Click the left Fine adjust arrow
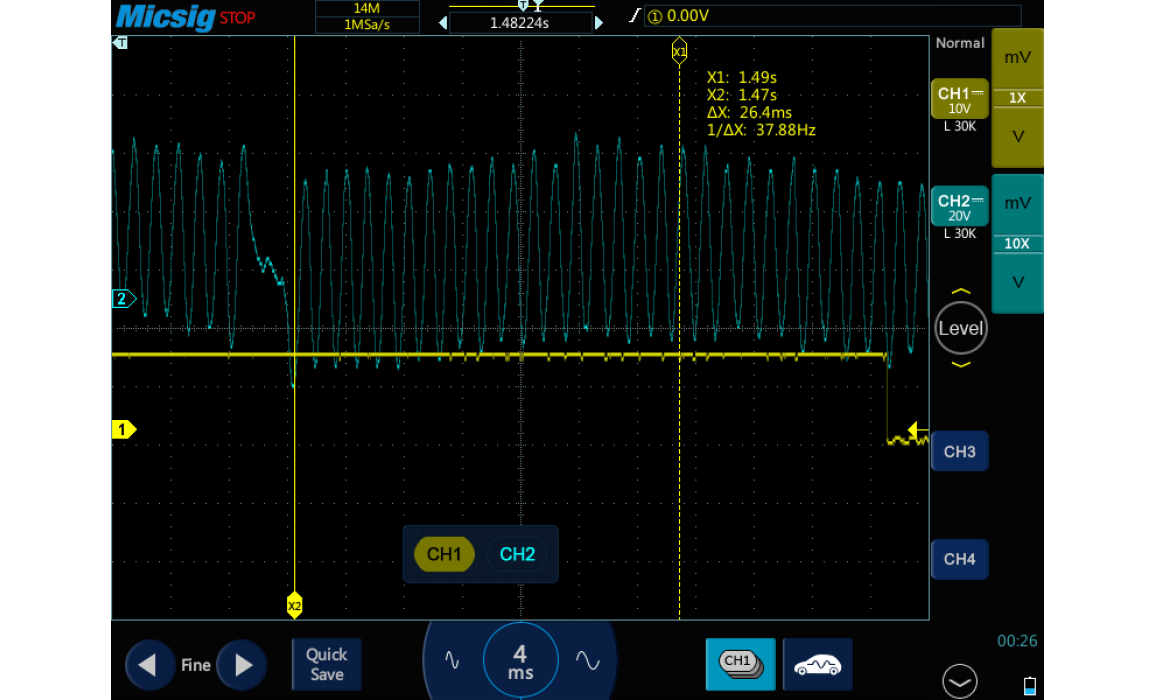Screen dimensions: 1156x700 pyautogui.click(x=149, y=665)
